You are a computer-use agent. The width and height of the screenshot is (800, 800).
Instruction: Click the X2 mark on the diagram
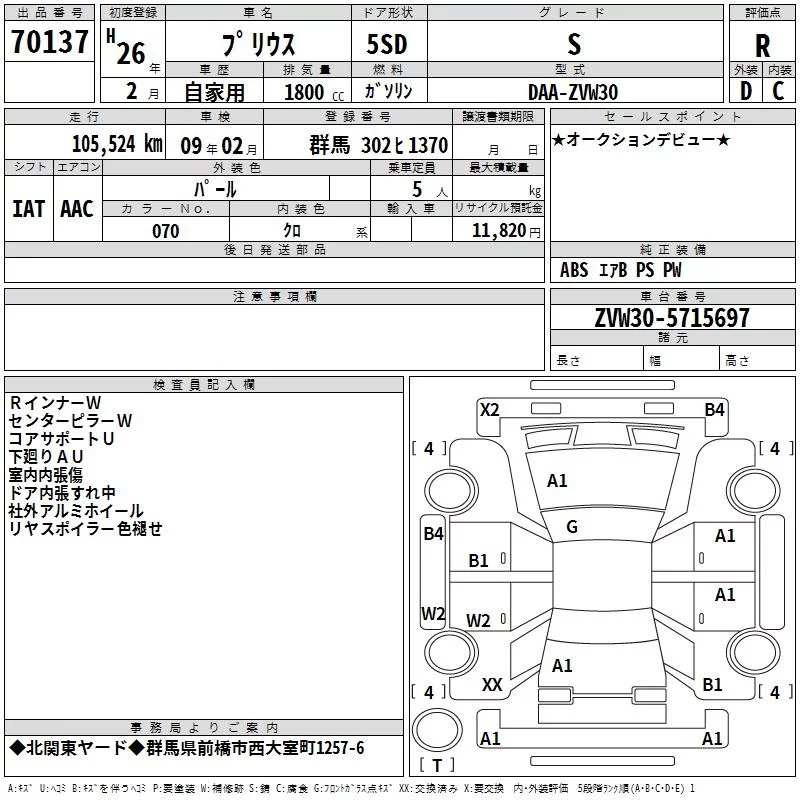(490, 410)
